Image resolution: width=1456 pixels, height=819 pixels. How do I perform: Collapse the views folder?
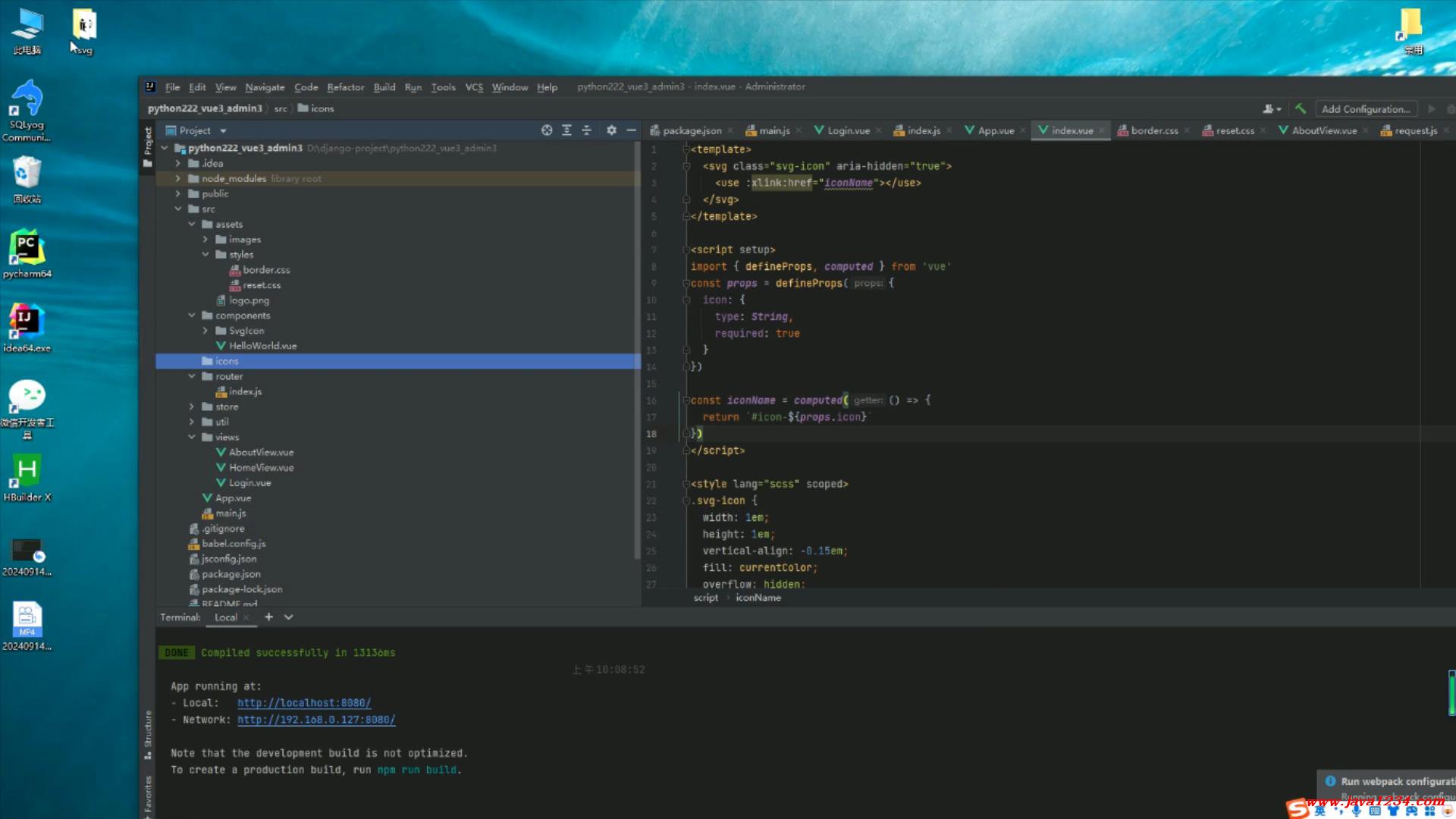click(x=191, y=437)
